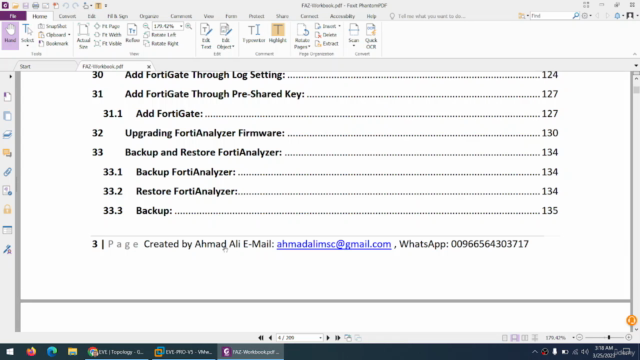Go to the previous page
Screen dimensions: 640x360
pos(270,338)
